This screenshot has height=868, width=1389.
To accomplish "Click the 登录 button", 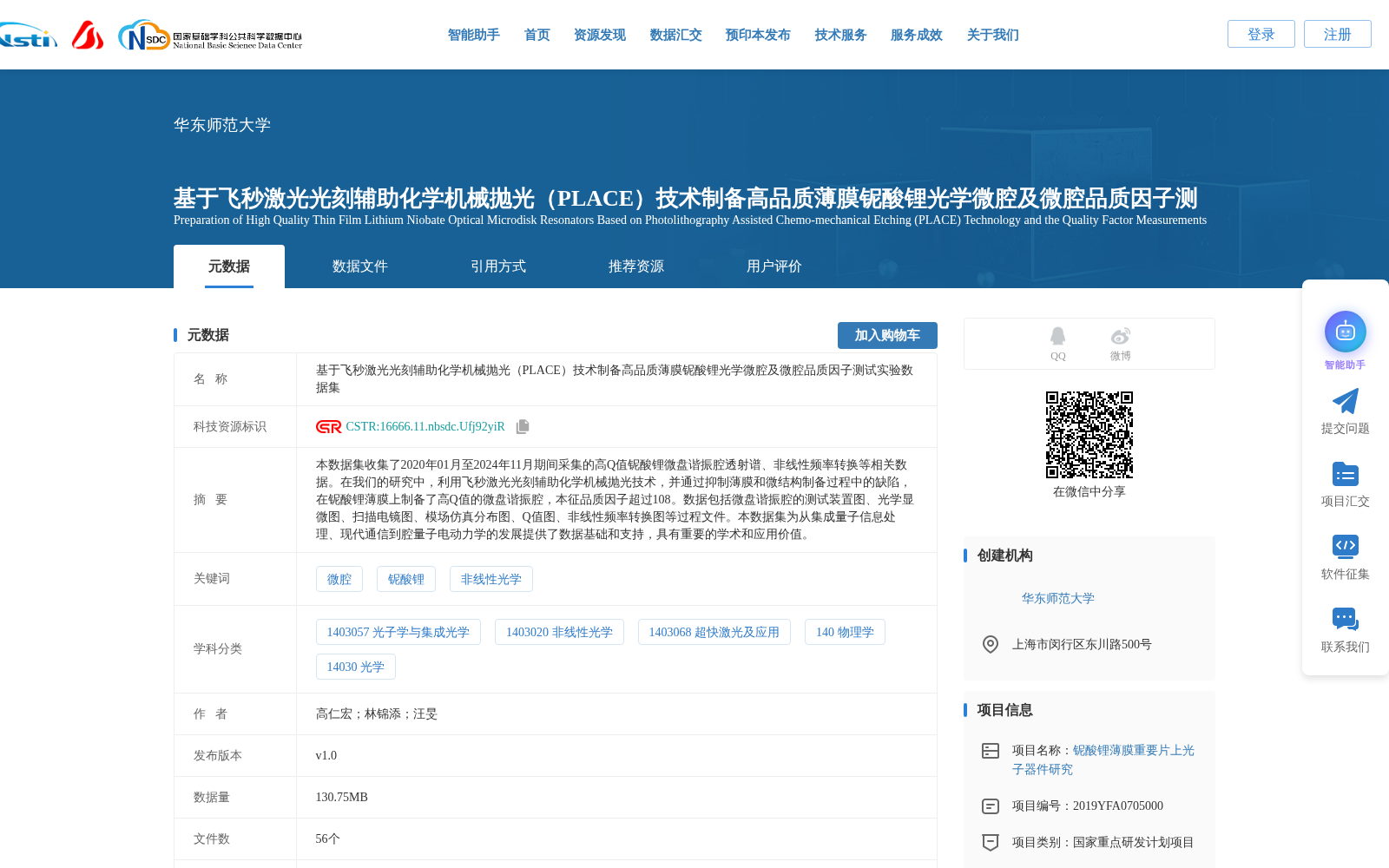I will pos(1261,34).
